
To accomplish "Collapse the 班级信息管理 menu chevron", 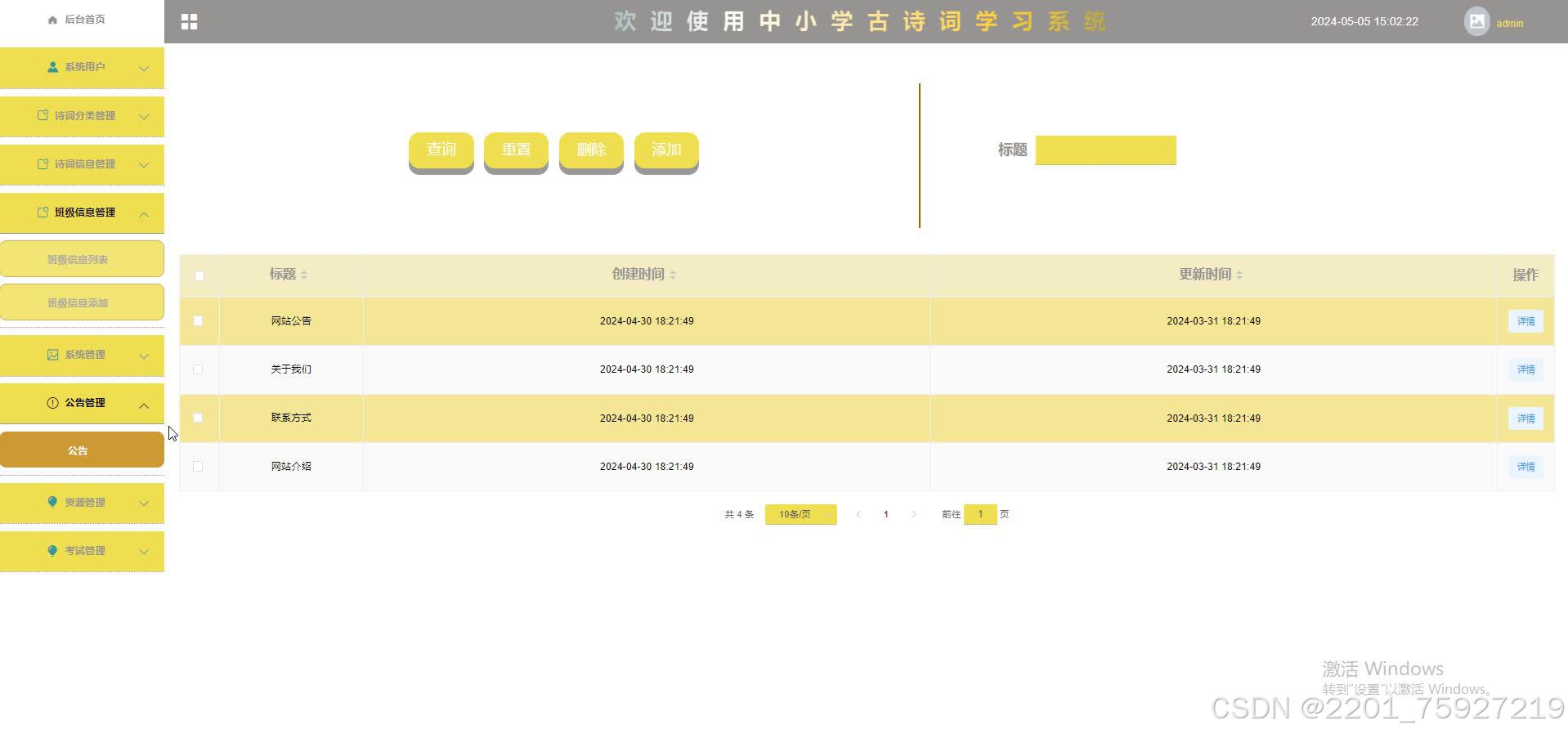I will (144, 214).
